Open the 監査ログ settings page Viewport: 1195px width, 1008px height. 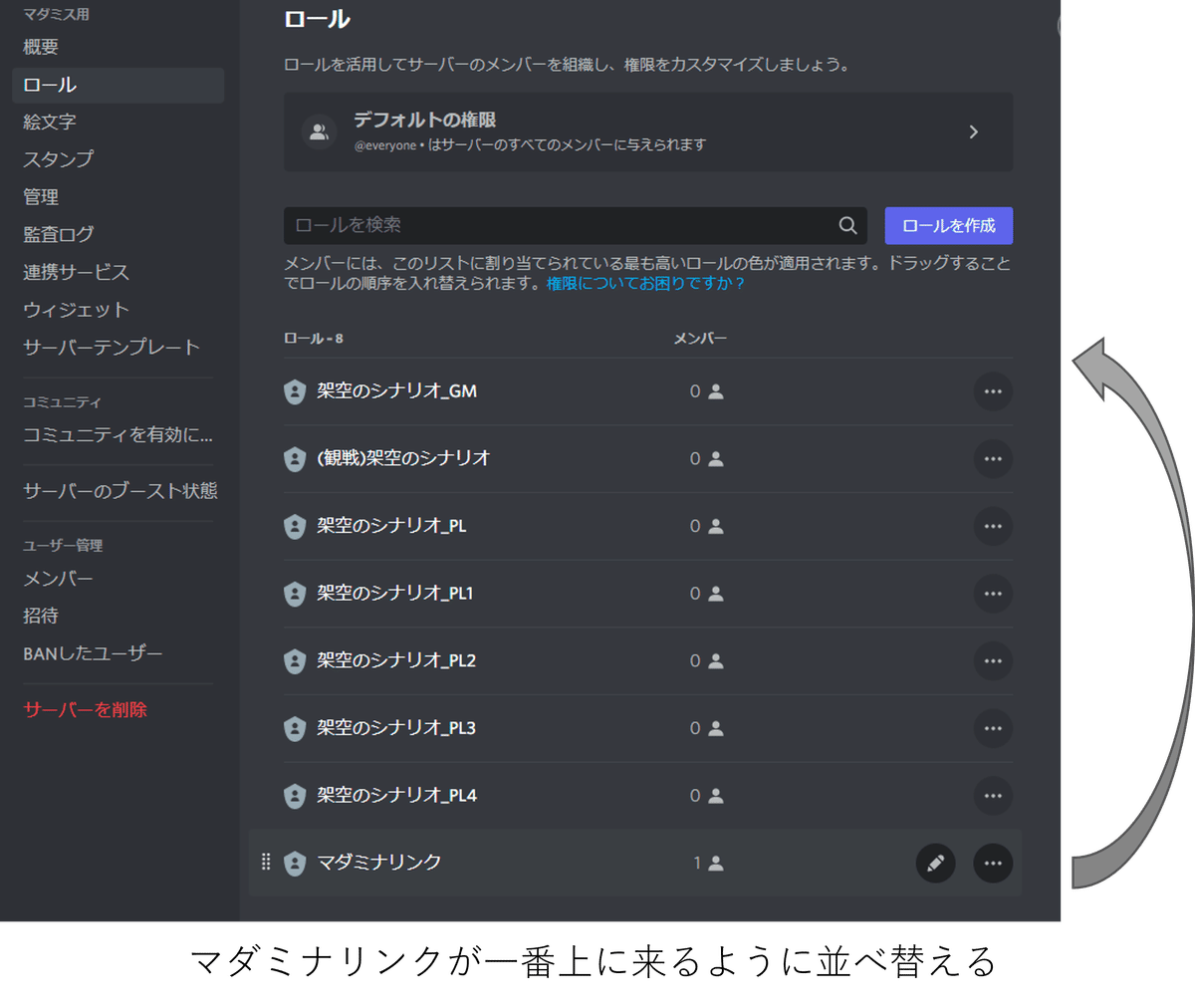tap(118, 234)
